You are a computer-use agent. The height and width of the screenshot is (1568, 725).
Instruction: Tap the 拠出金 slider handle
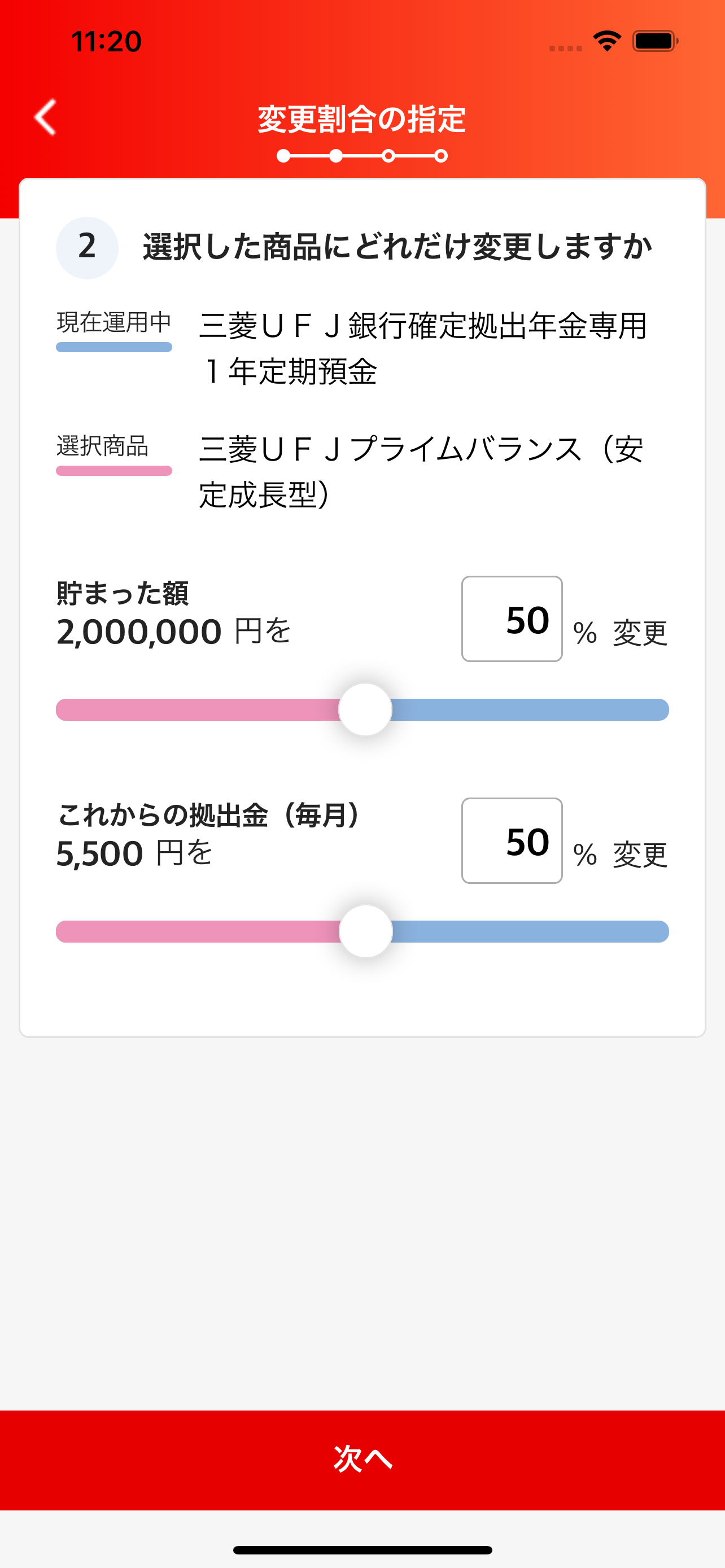(365, 931)
